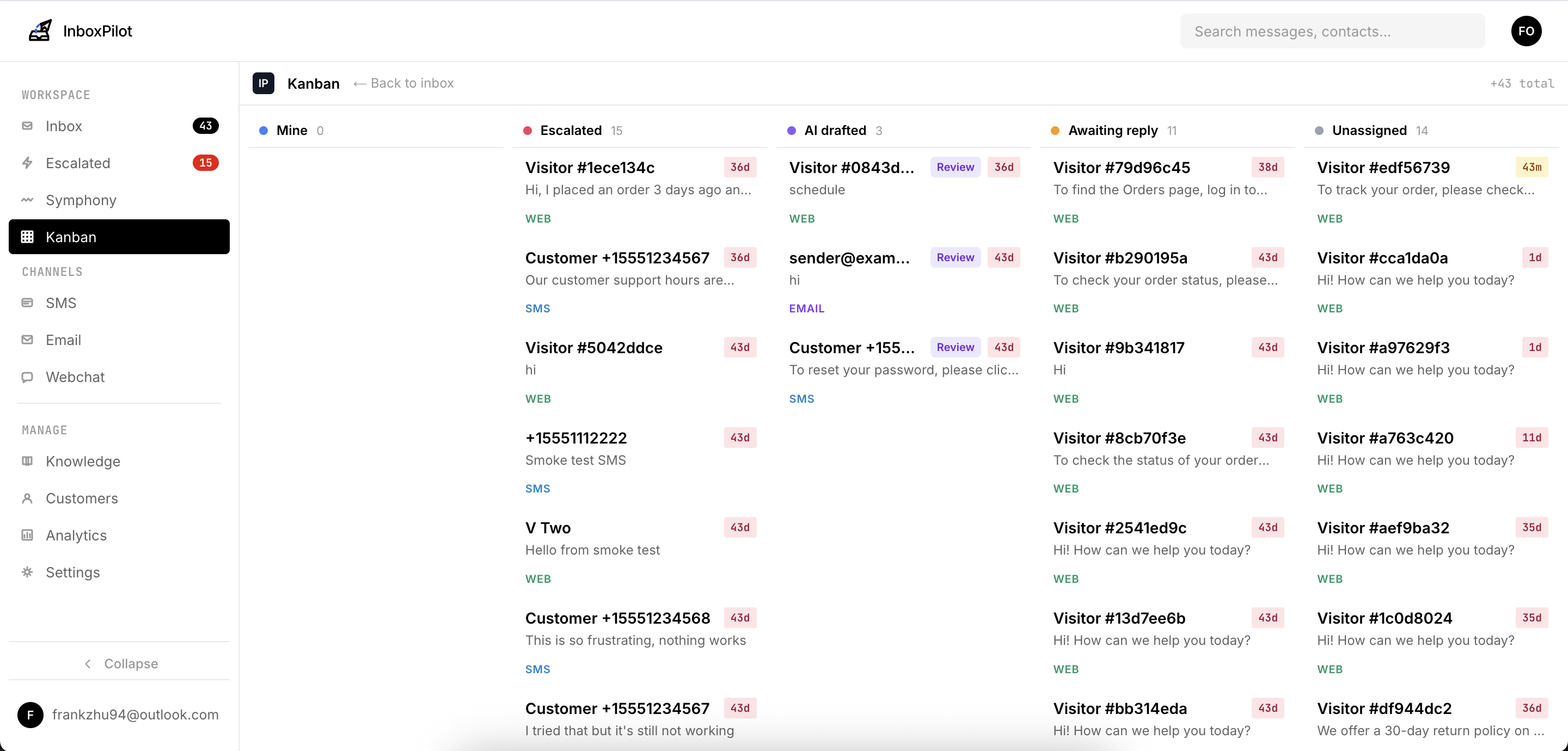Open Inbox in the sidebar

click(119, 126)
